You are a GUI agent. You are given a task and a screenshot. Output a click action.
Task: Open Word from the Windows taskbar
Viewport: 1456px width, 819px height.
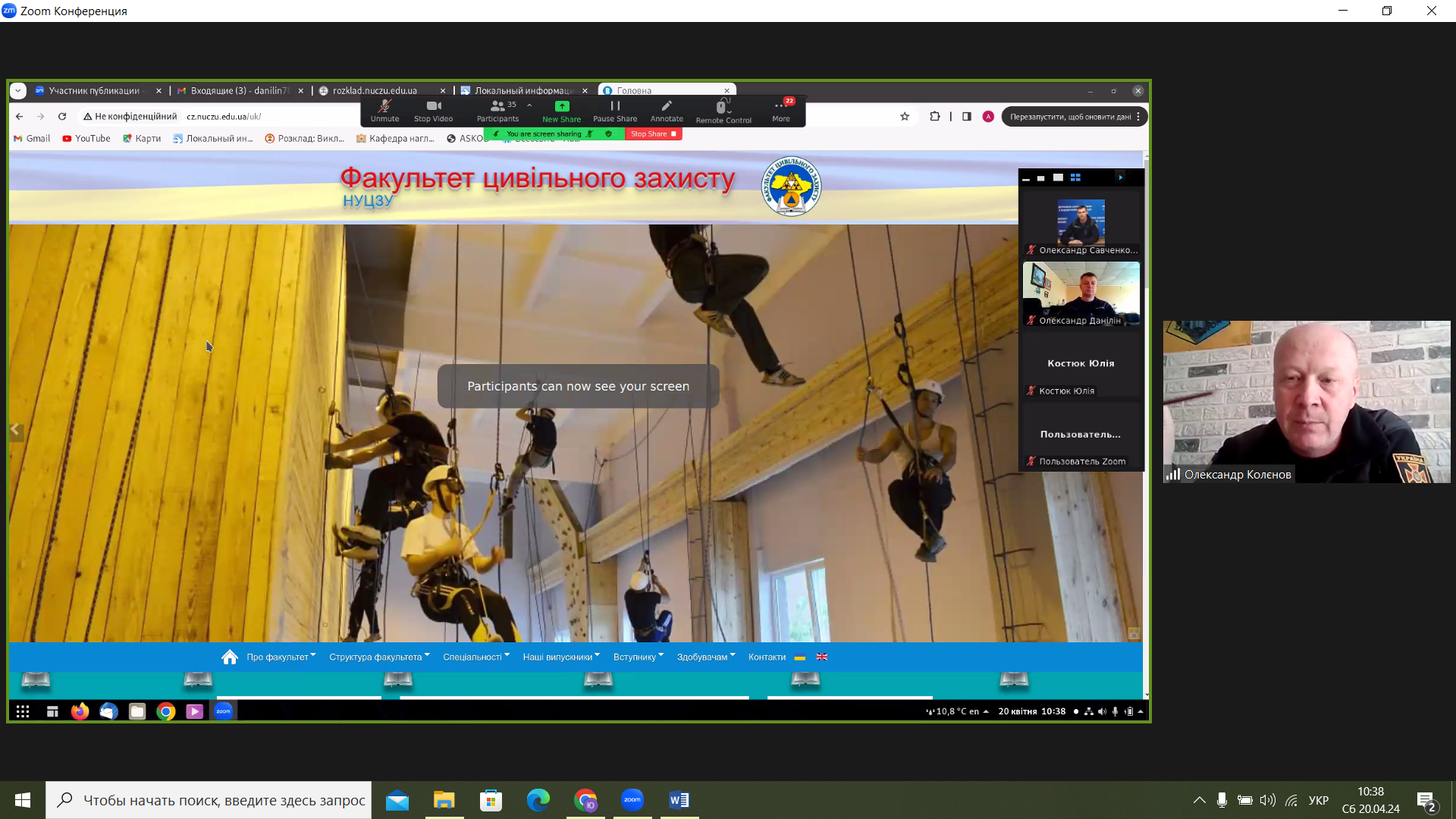[x=679, y=800]
